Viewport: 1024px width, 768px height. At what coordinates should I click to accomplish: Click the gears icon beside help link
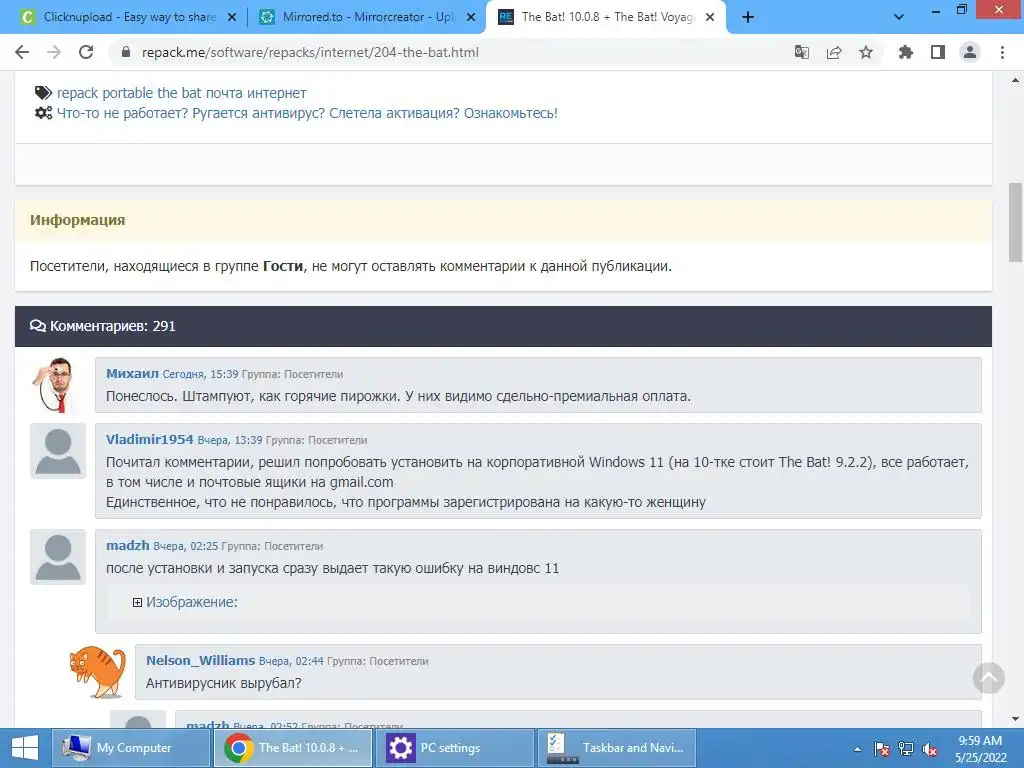(x=43, y=113)
